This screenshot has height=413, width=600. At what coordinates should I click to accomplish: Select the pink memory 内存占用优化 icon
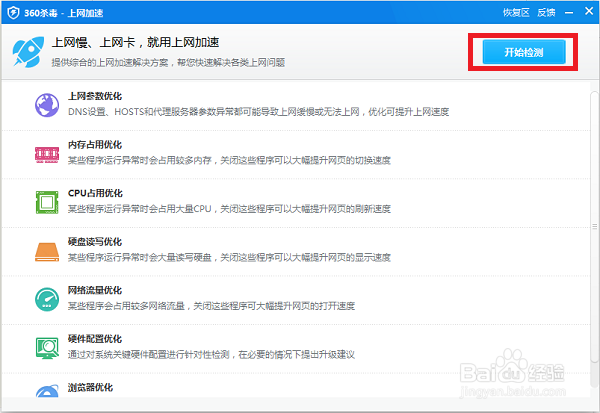point(47,154)
